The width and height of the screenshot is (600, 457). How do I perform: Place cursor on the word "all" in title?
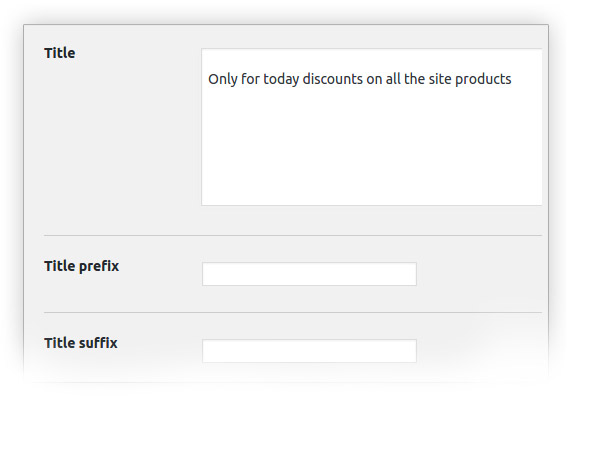click(x=393, y=79)
